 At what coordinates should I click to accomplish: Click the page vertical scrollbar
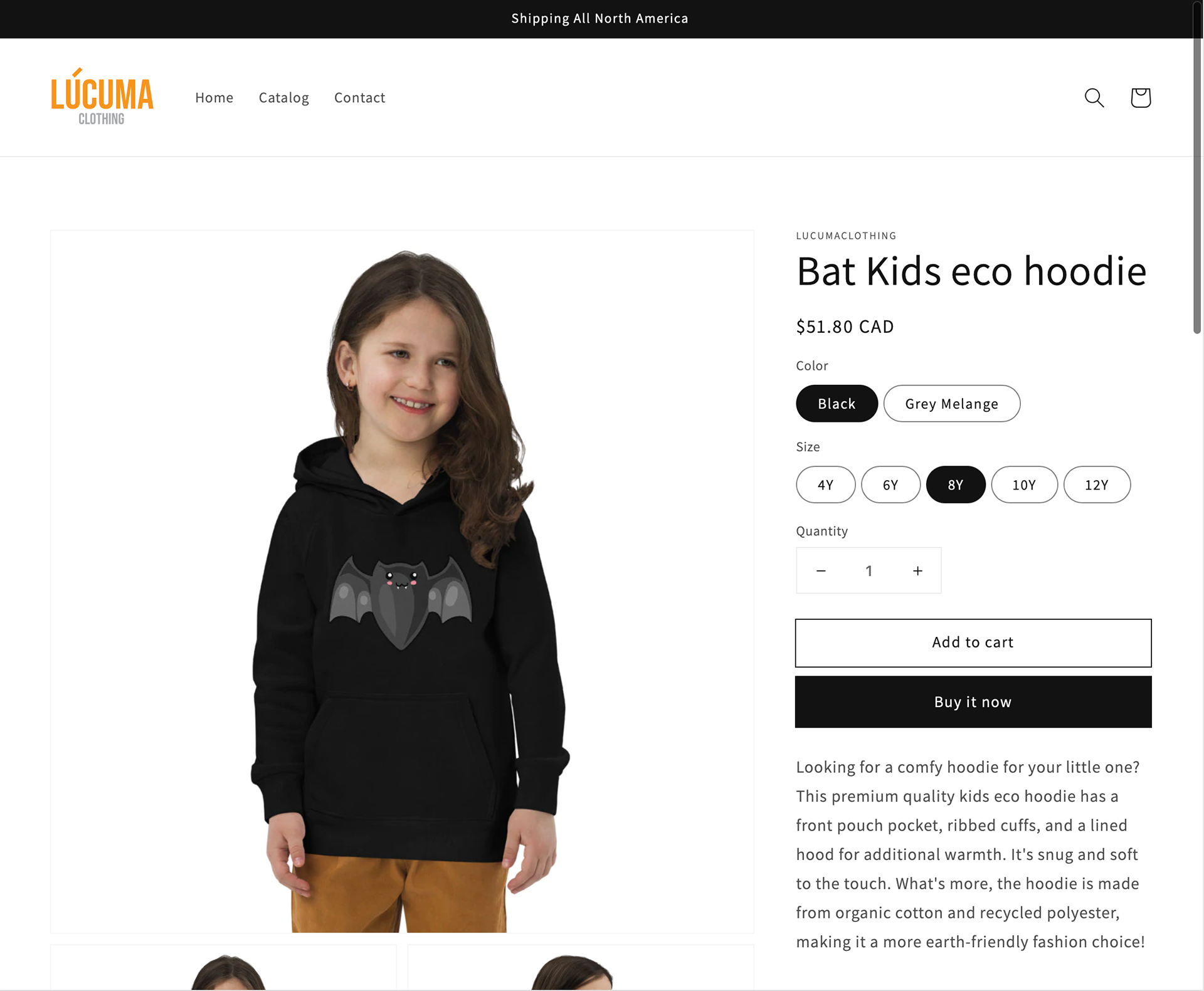click(1197, 495)
